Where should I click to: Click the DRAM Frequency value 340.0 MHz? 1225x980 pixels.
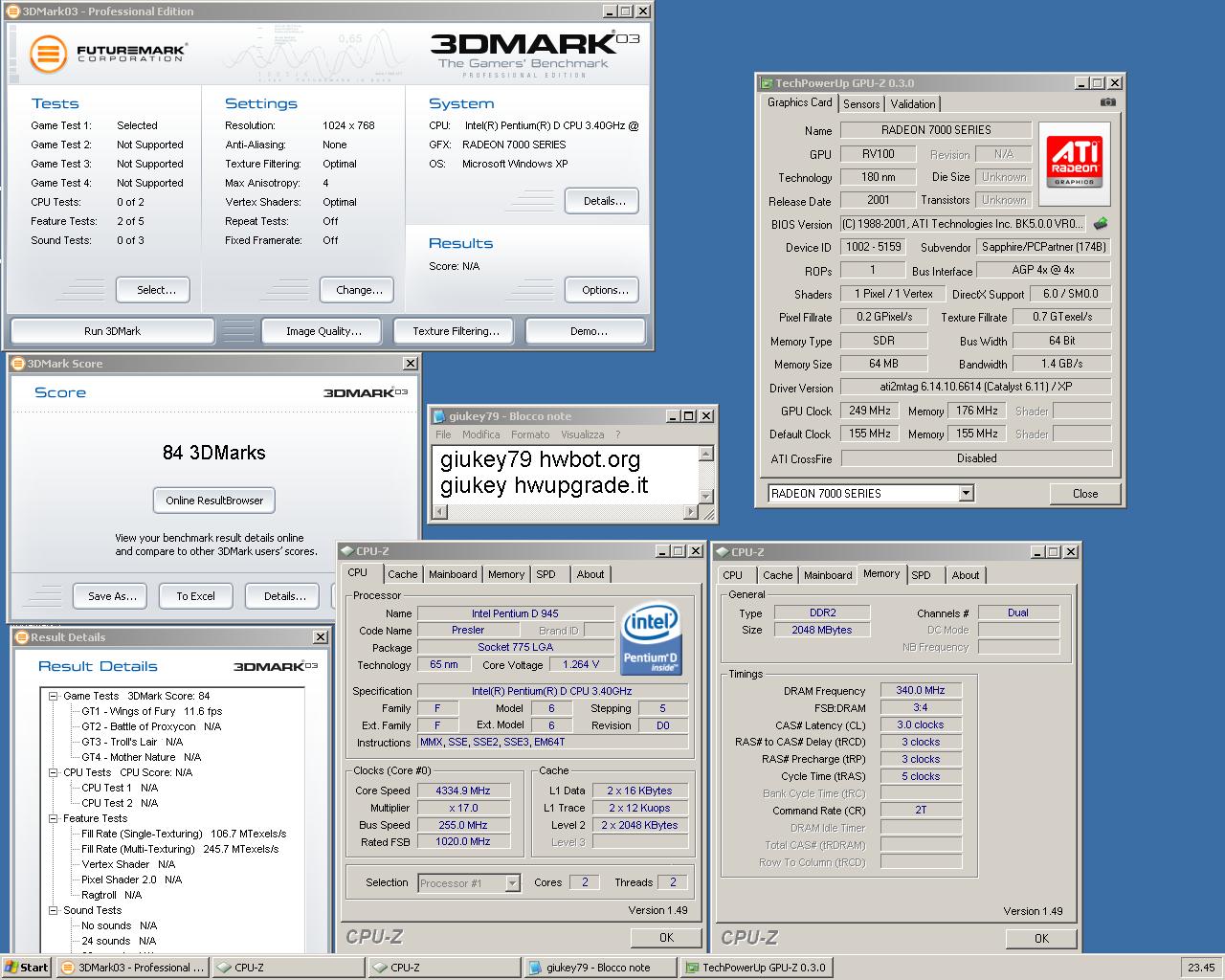921,690
